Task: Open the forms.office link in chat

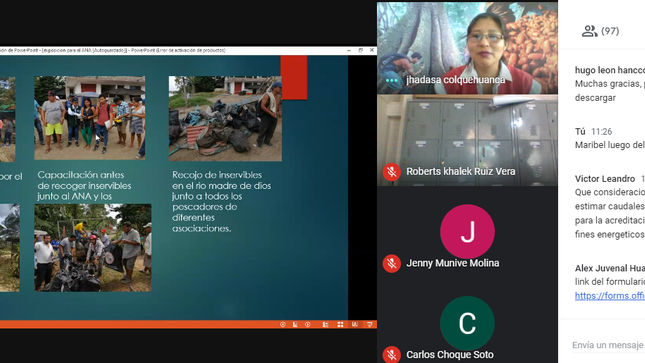Action: (x=610, y=296)
